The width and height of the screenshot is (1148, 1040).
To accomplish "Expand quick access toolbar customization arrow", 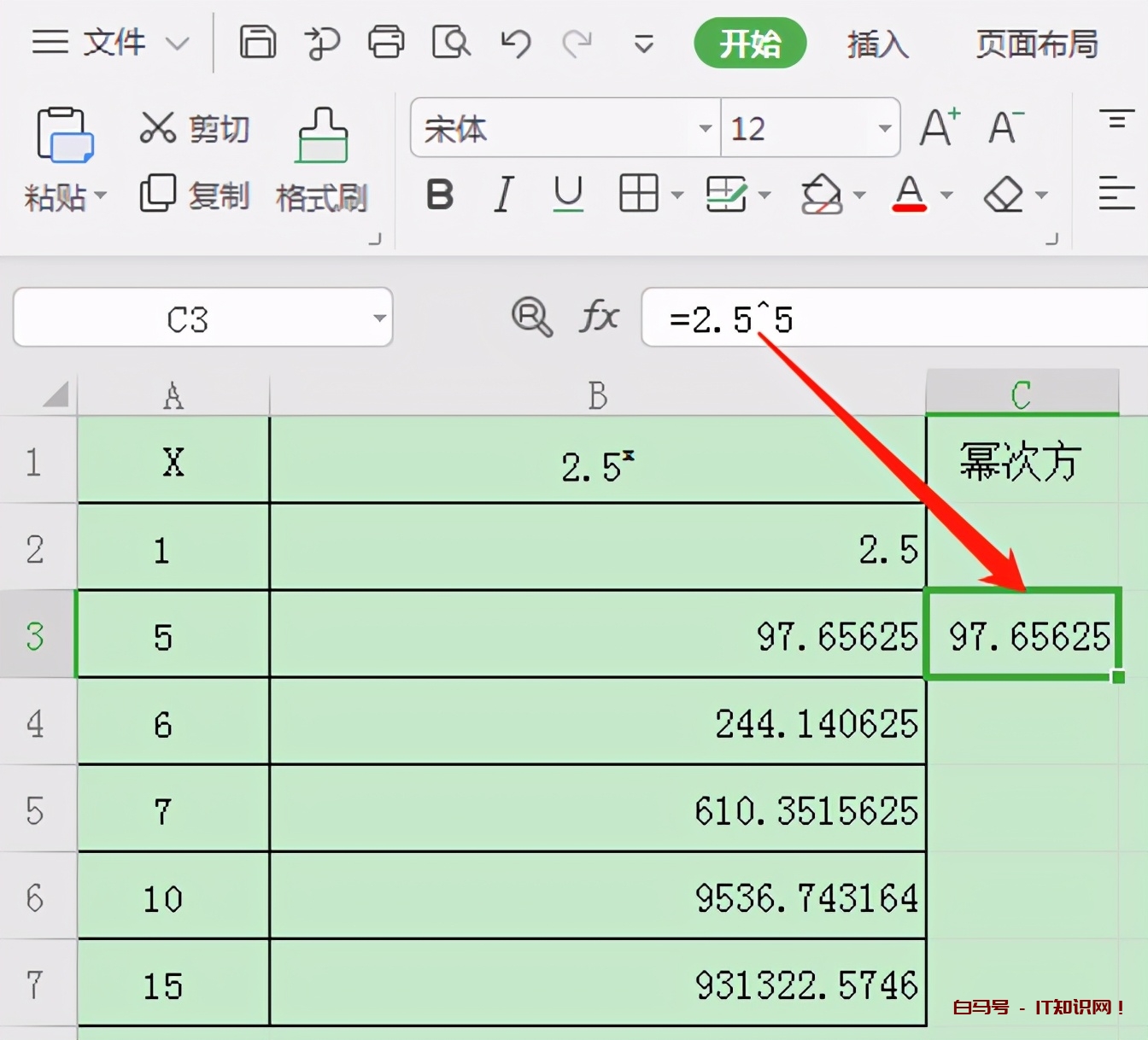I will pyautogui.click(x=644, y=44).
